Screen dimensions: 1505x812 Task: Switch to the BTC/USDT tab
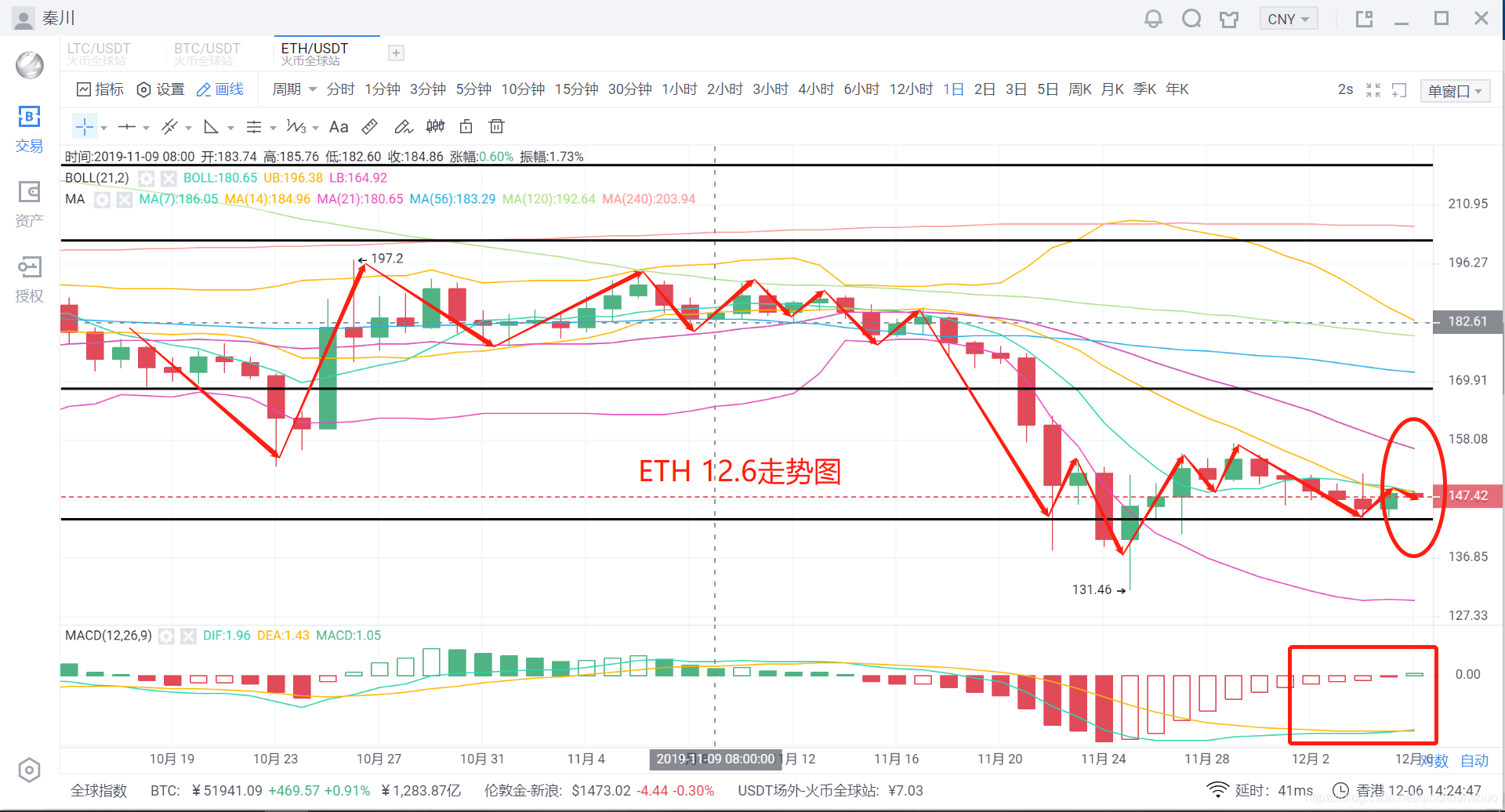pos(207,53)
